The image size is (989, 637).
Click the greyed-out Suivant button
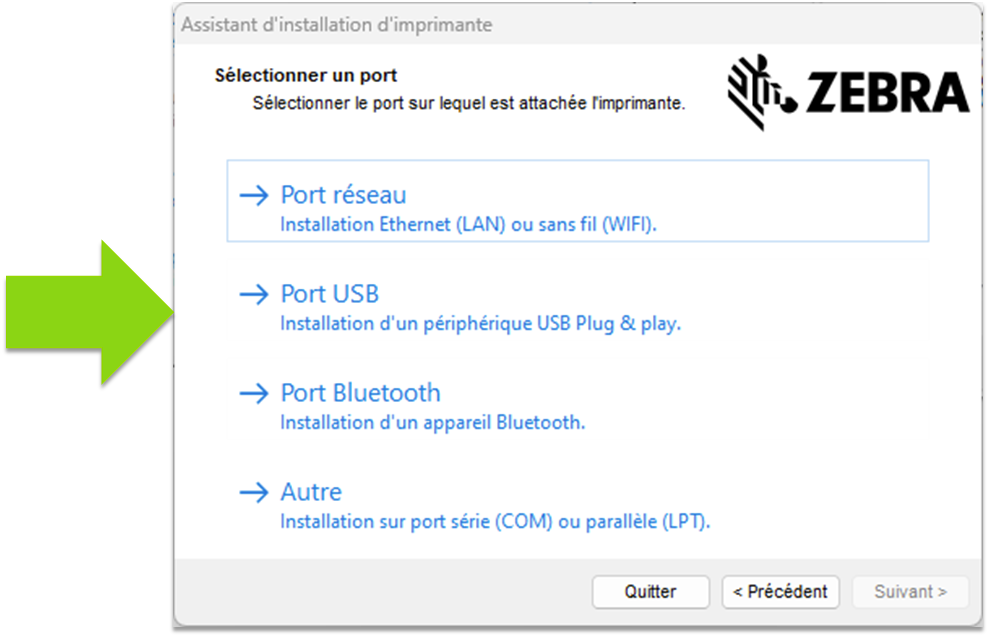[910, 592]
